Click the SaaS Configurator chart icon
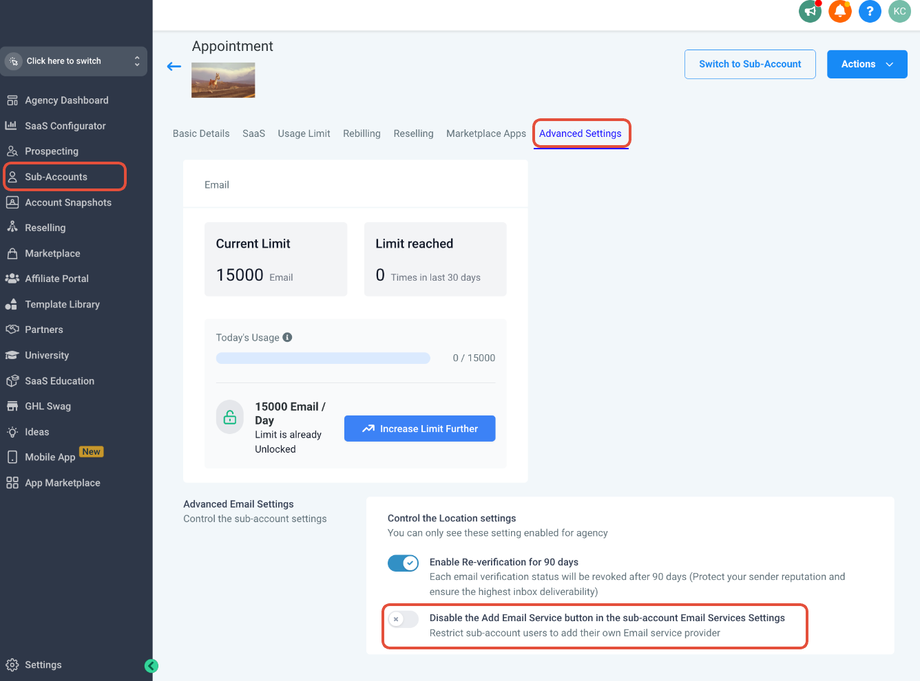 tap(12, 126)
